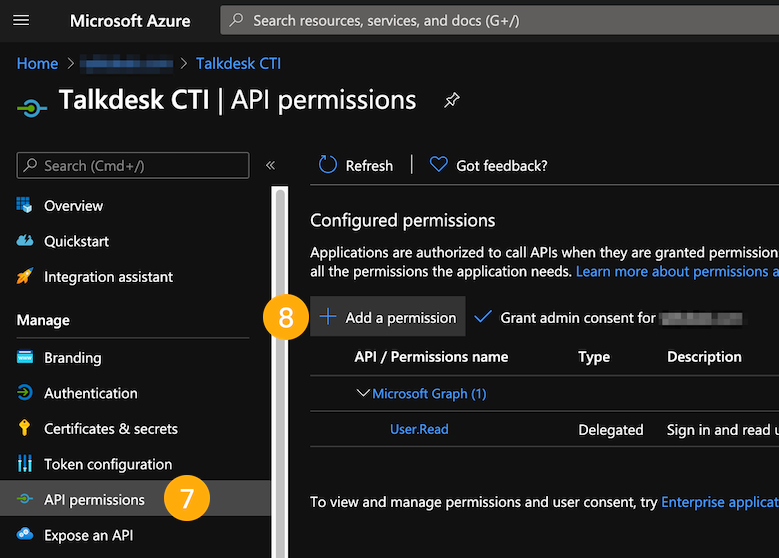Open Expose an API page
The height and width of the screenshot is (558, 779).
tap(88, 536)
